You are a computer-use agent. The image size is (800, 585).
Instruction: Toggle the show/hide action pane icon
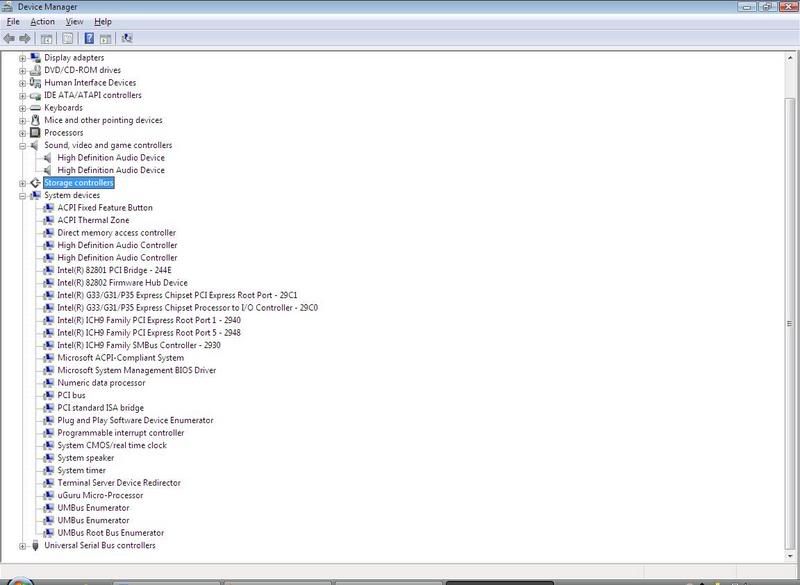pyautogui.click(x=105, y=38)
